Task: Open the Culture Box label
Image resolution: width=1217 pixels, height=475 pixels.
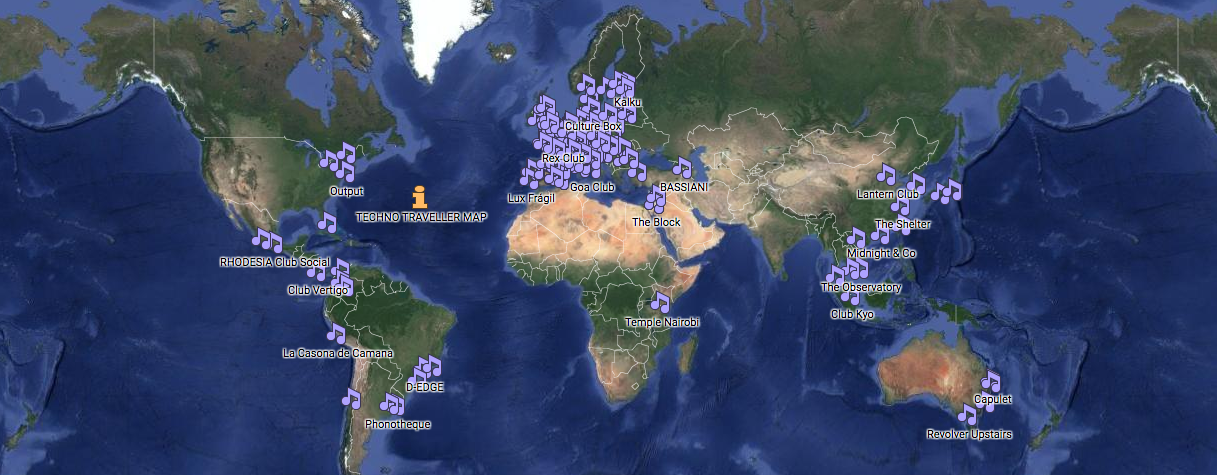Action: tap(593, 127)
